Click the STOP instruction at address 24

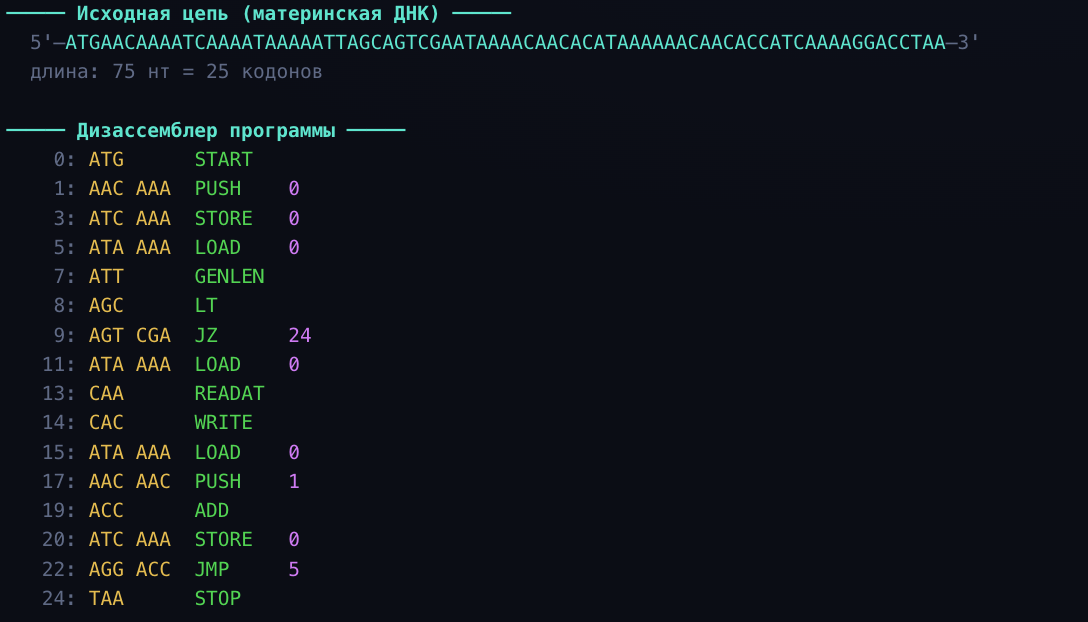point(218,599)
